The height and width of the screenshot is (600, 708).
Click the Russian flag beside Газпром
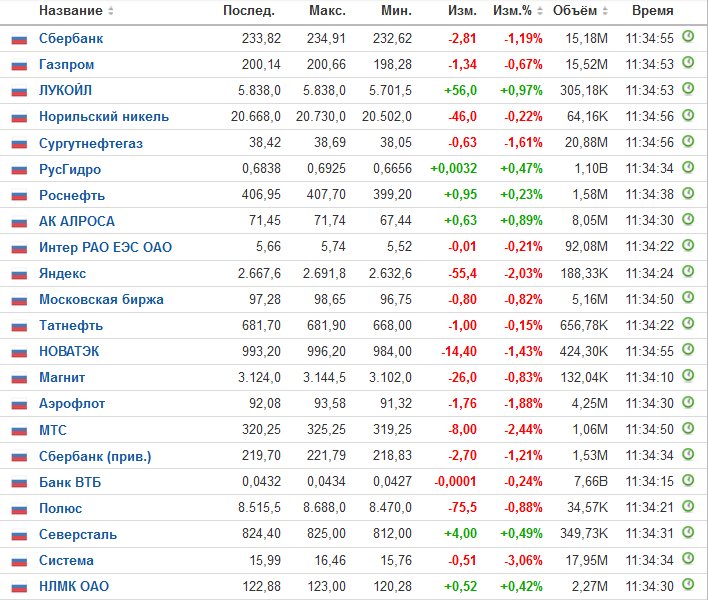tap(19, 66)
